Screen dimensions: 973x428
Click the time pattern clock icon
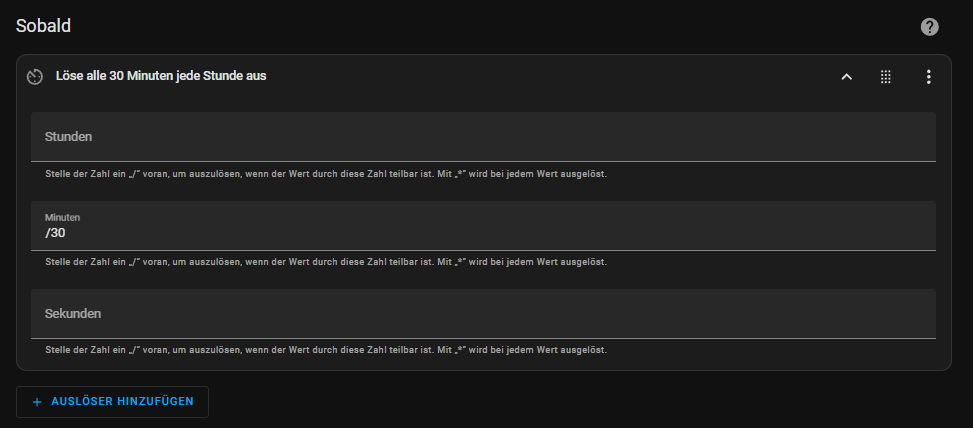(x=35, y=77)
